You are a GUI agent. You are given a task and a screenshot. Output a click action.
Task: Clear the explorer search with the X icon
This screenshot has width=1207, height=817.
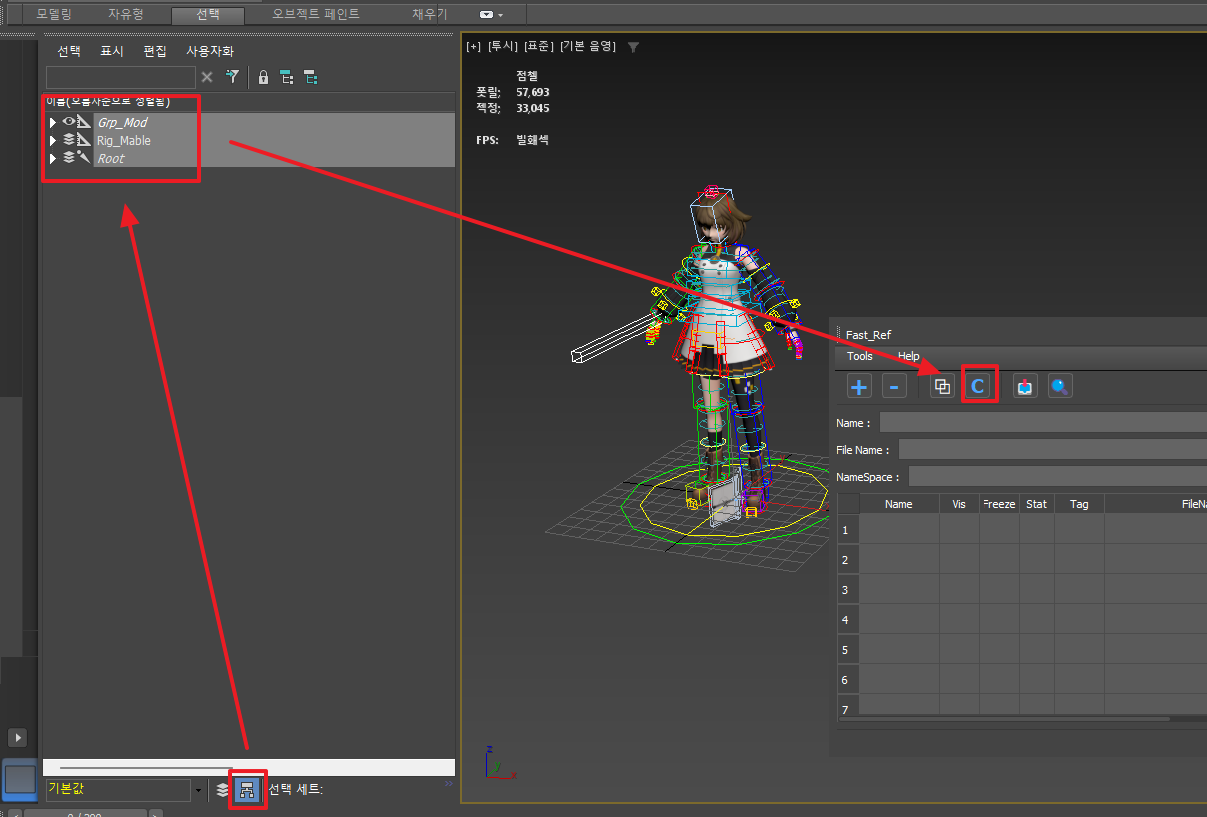207,77
